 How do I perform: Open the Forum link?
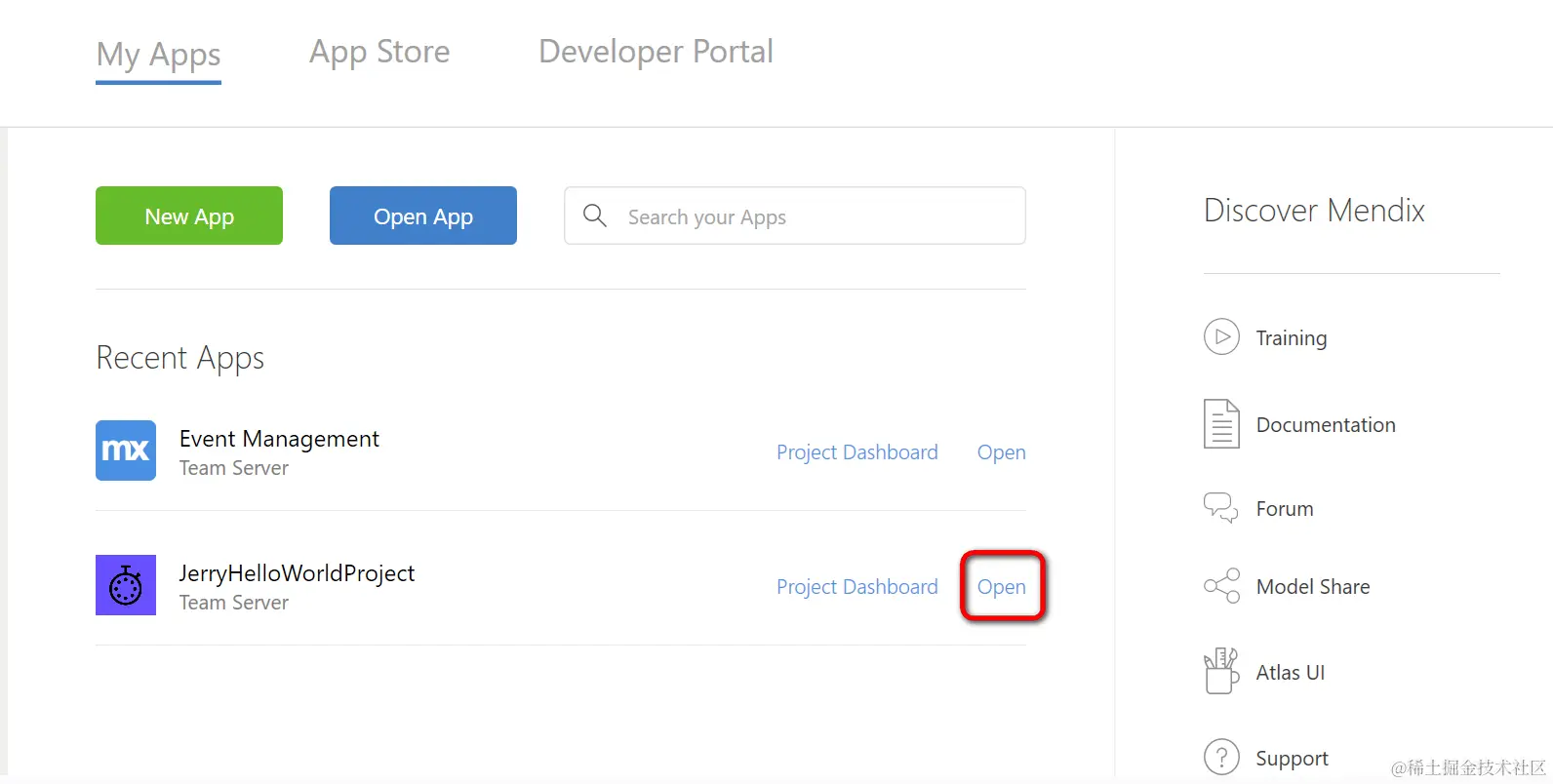coord(1284,509)
